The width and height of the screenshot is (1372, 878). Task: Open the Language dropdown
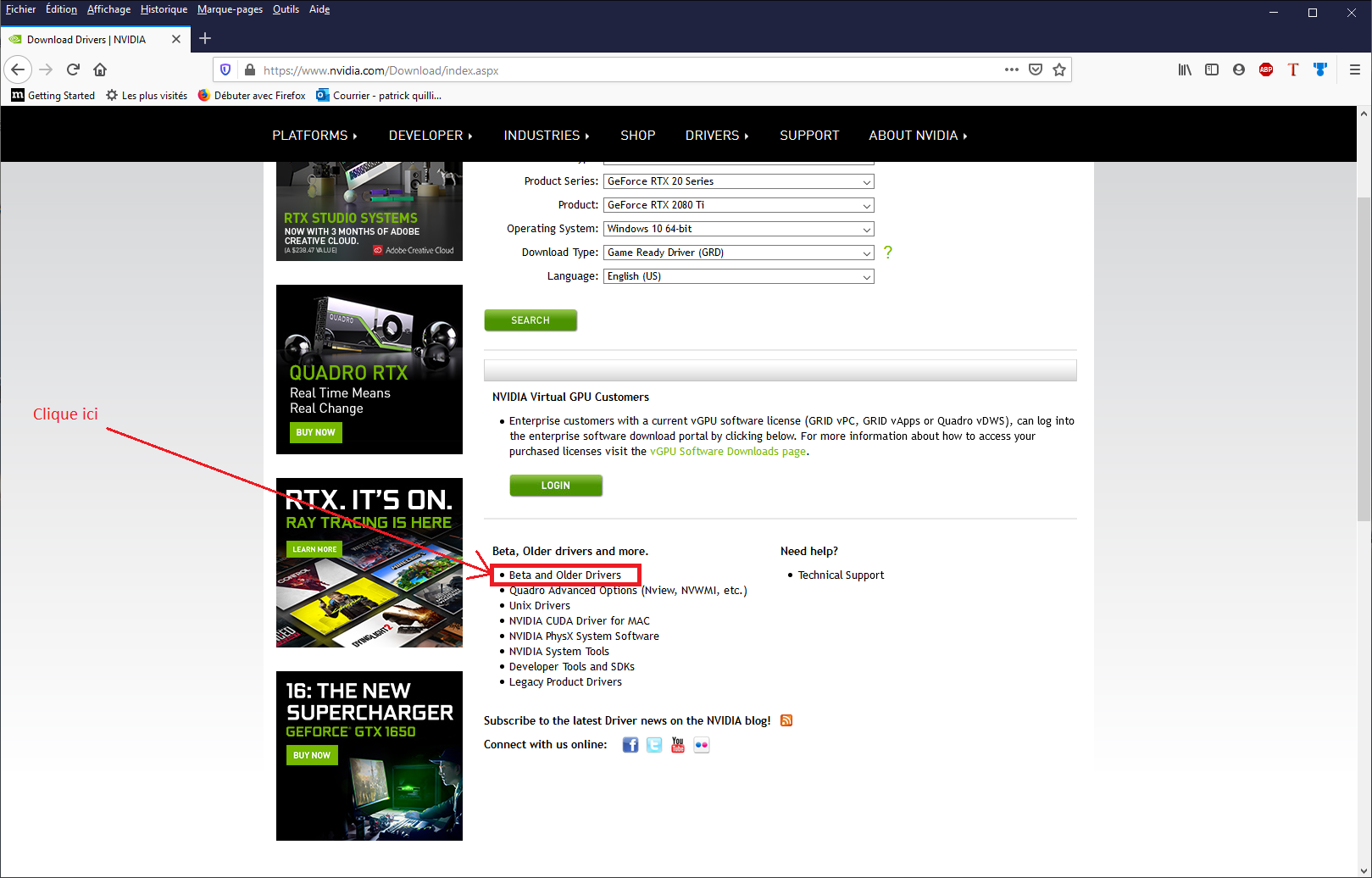pyautogui.click(x=738, y=276)
